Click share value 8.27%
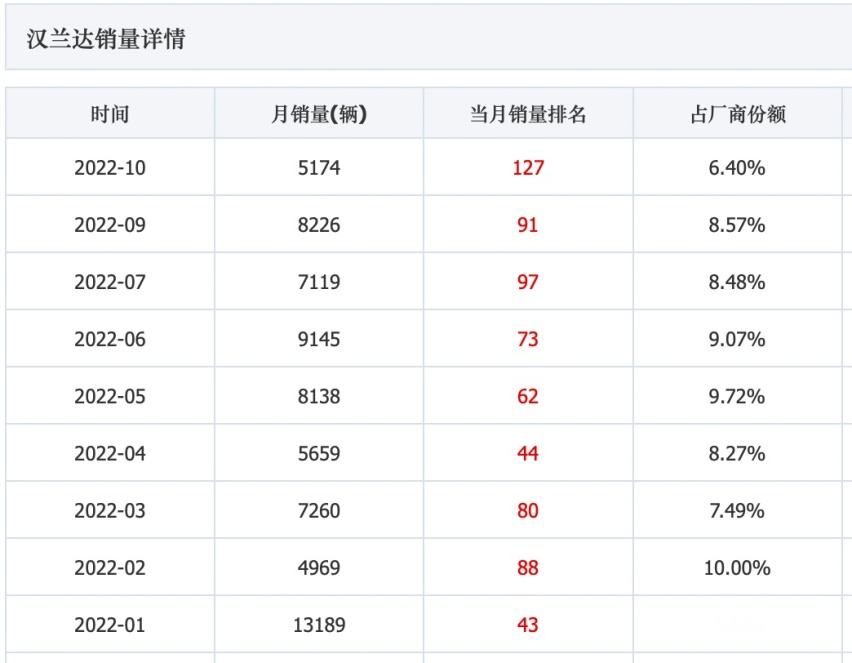Viewport: 852px width, 663px height. (x=737, y=453)
